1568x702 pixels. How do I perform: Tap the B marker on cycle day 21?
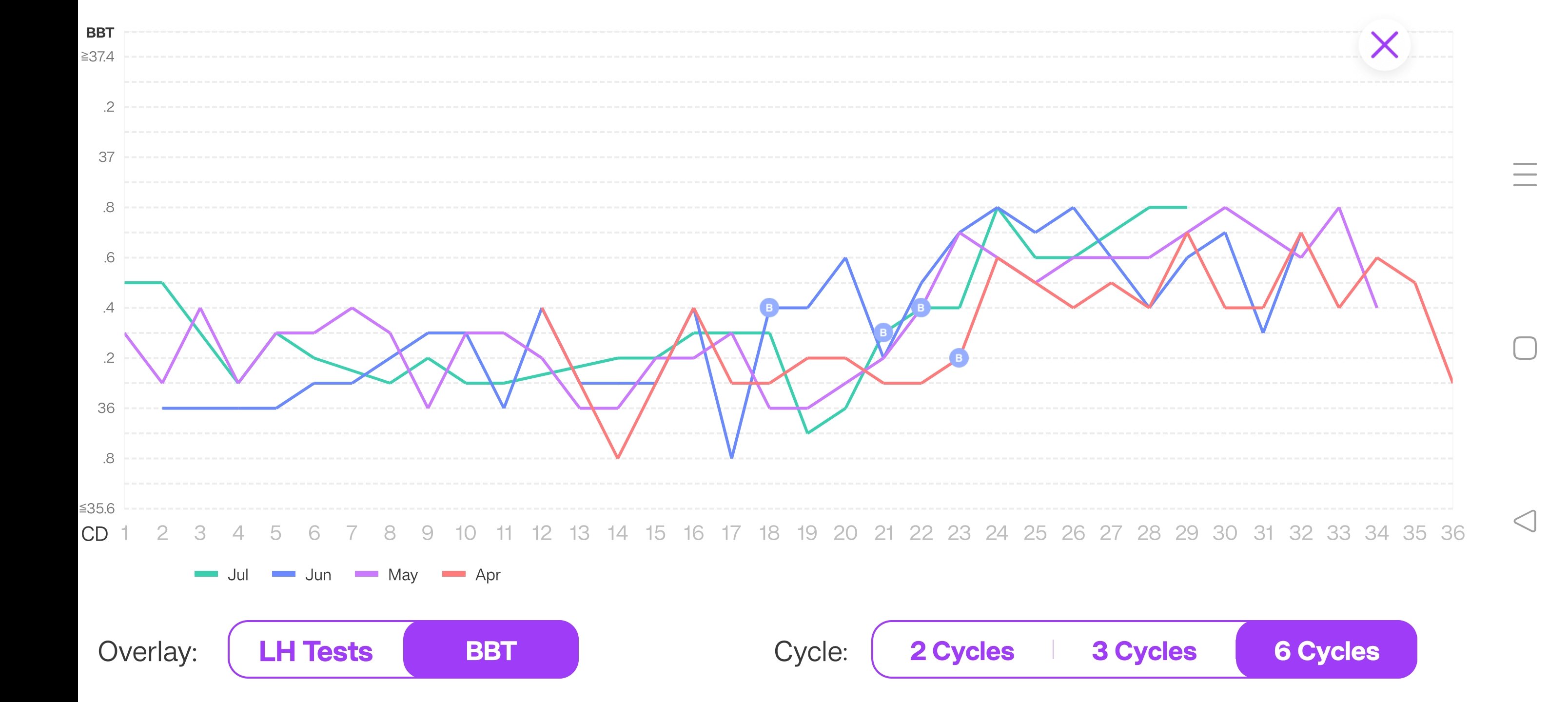(882, 333)
